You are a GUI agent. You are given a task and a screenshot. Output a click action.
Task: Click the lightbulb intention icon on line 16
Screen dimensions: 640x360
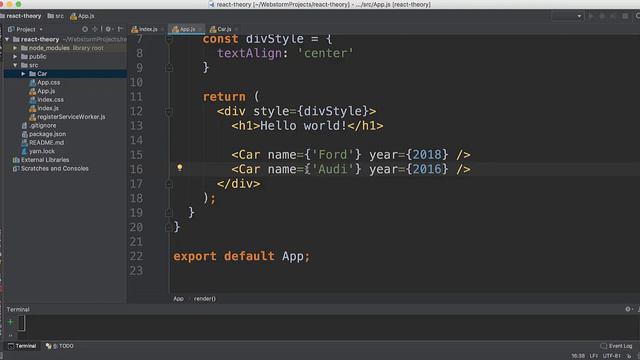tap(180, 168)
